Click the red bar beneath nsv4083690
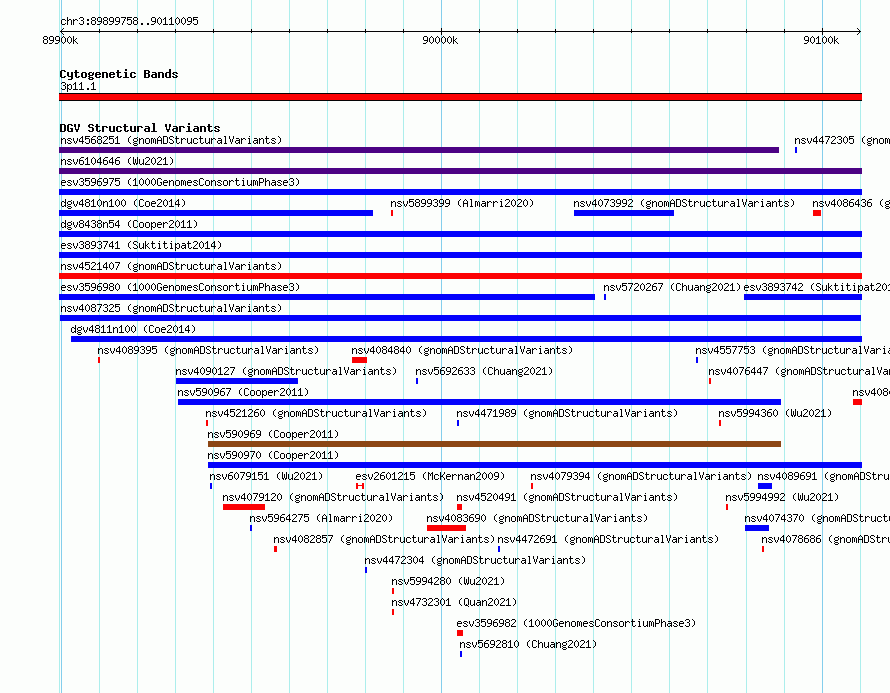890x693 pixels. [446, 528]
